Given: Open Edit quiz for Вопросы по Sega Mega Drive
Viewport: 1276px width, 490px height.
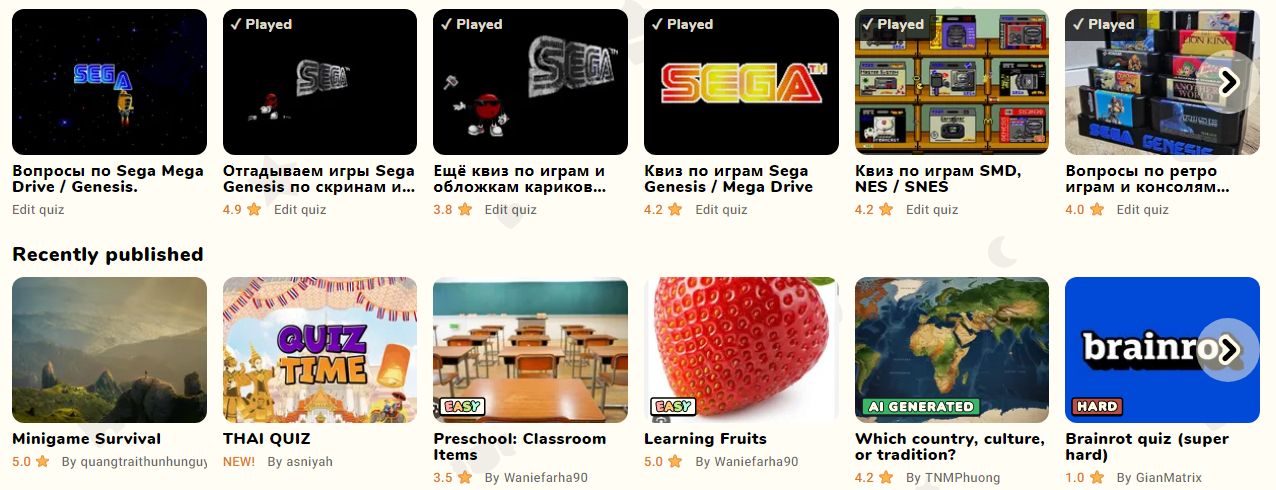Looking at the screenshot, I should (x=38, y=210).
